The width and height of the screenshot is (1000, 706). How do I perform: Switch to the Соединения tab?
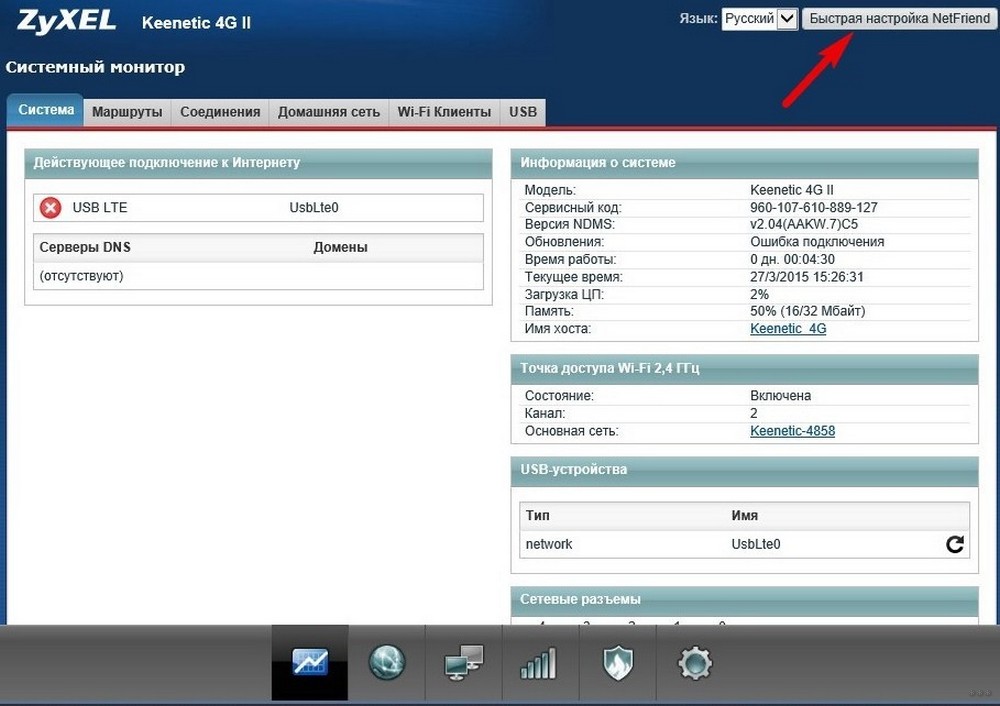220,112
